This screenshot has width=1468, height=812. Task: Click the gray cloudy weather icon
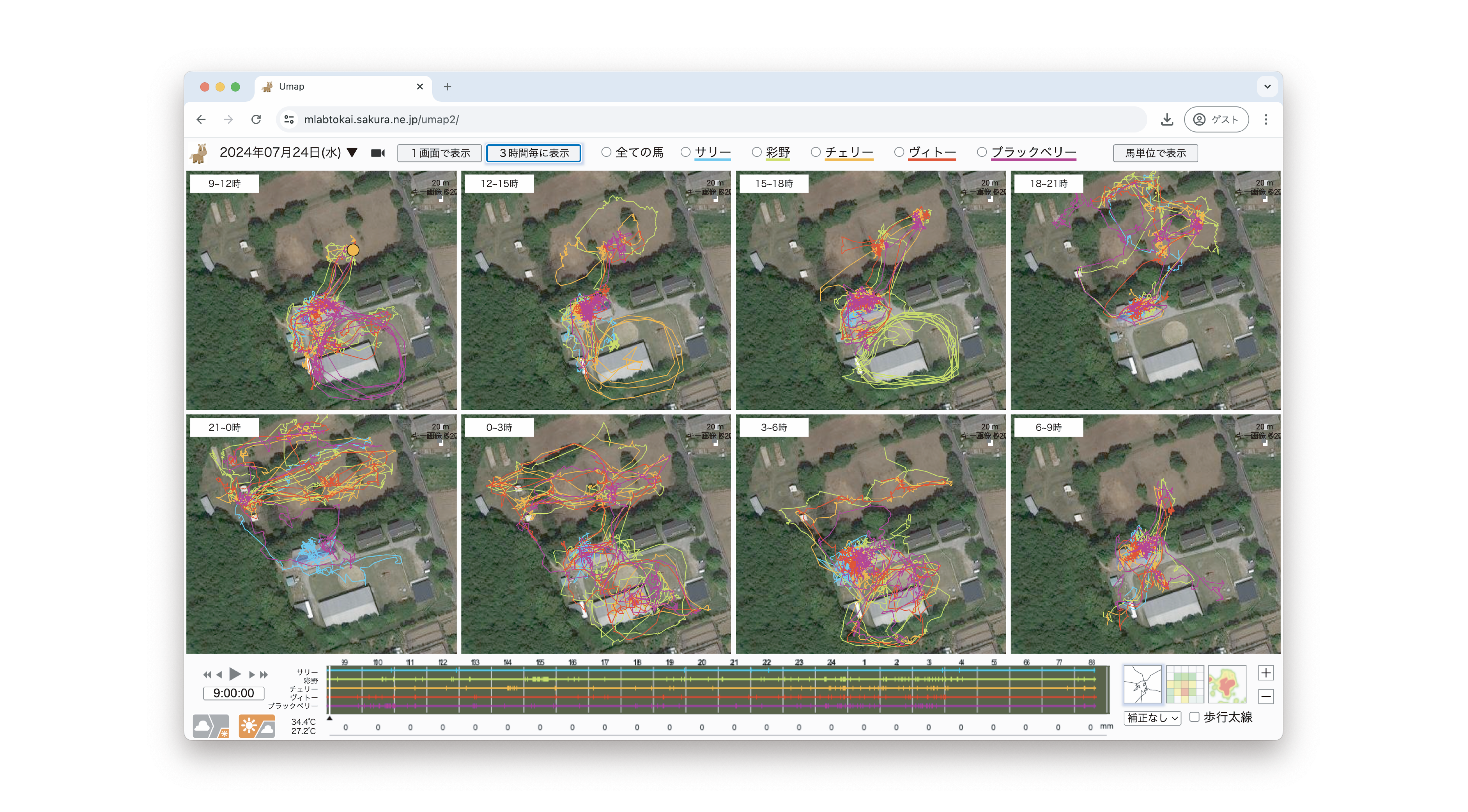coord(210,726)
